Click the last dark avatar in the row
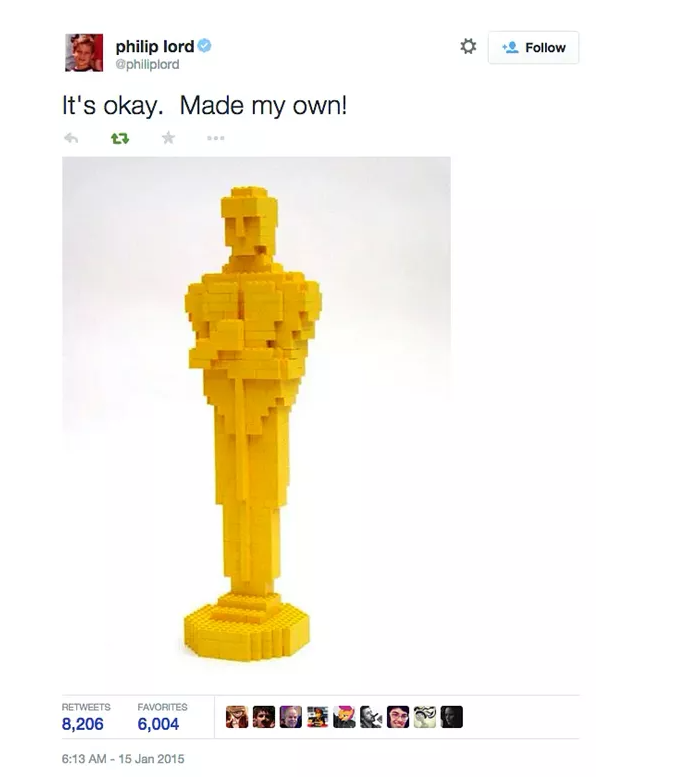 click(x=451, y=717)
